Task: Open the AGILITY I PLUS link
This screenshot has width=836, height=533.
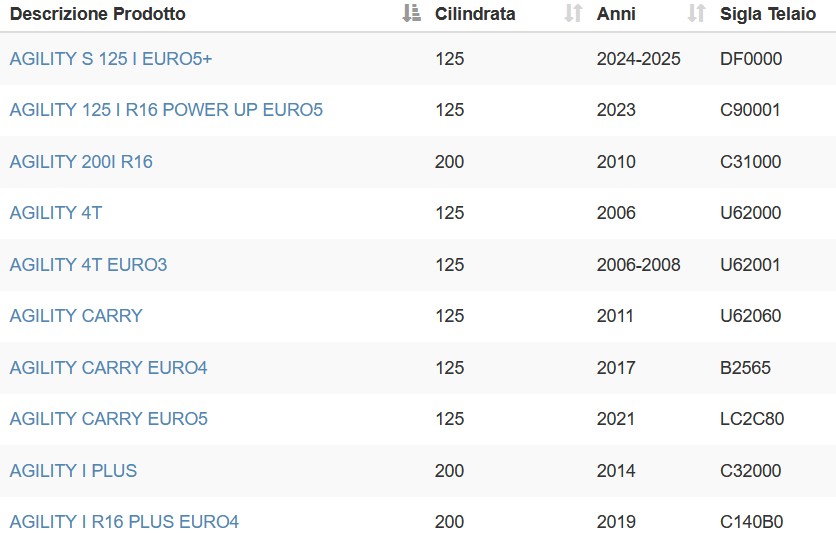Action: 73,471
